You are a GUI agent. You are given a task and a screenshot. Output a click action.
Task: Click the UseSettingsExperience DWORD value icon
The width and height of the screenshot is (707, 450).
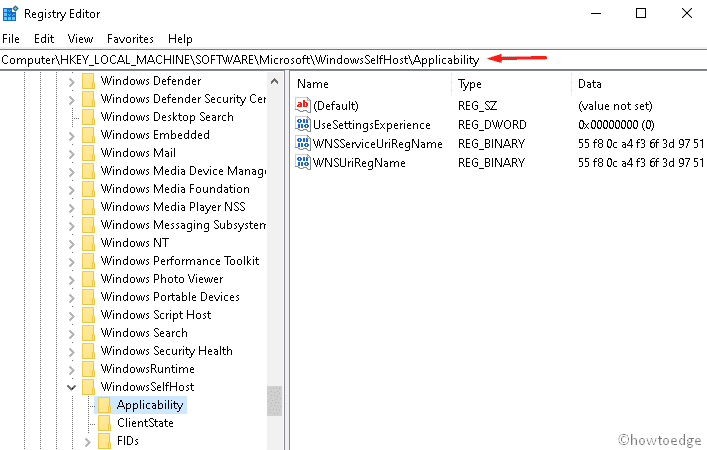304,125
